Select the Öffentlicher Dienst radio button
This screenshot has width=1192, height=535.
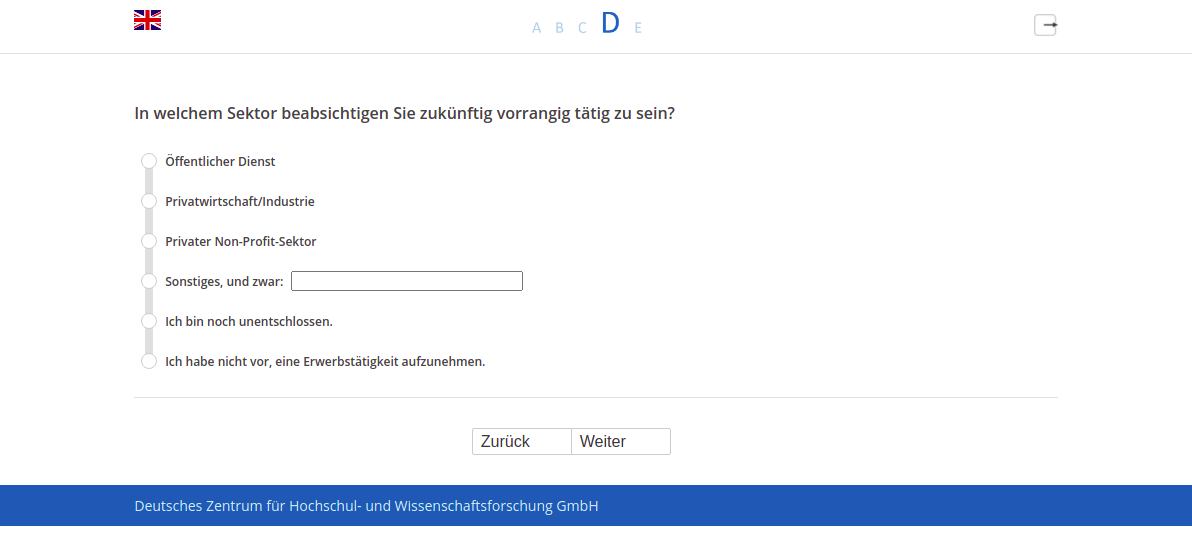click(x=149, y=161)
